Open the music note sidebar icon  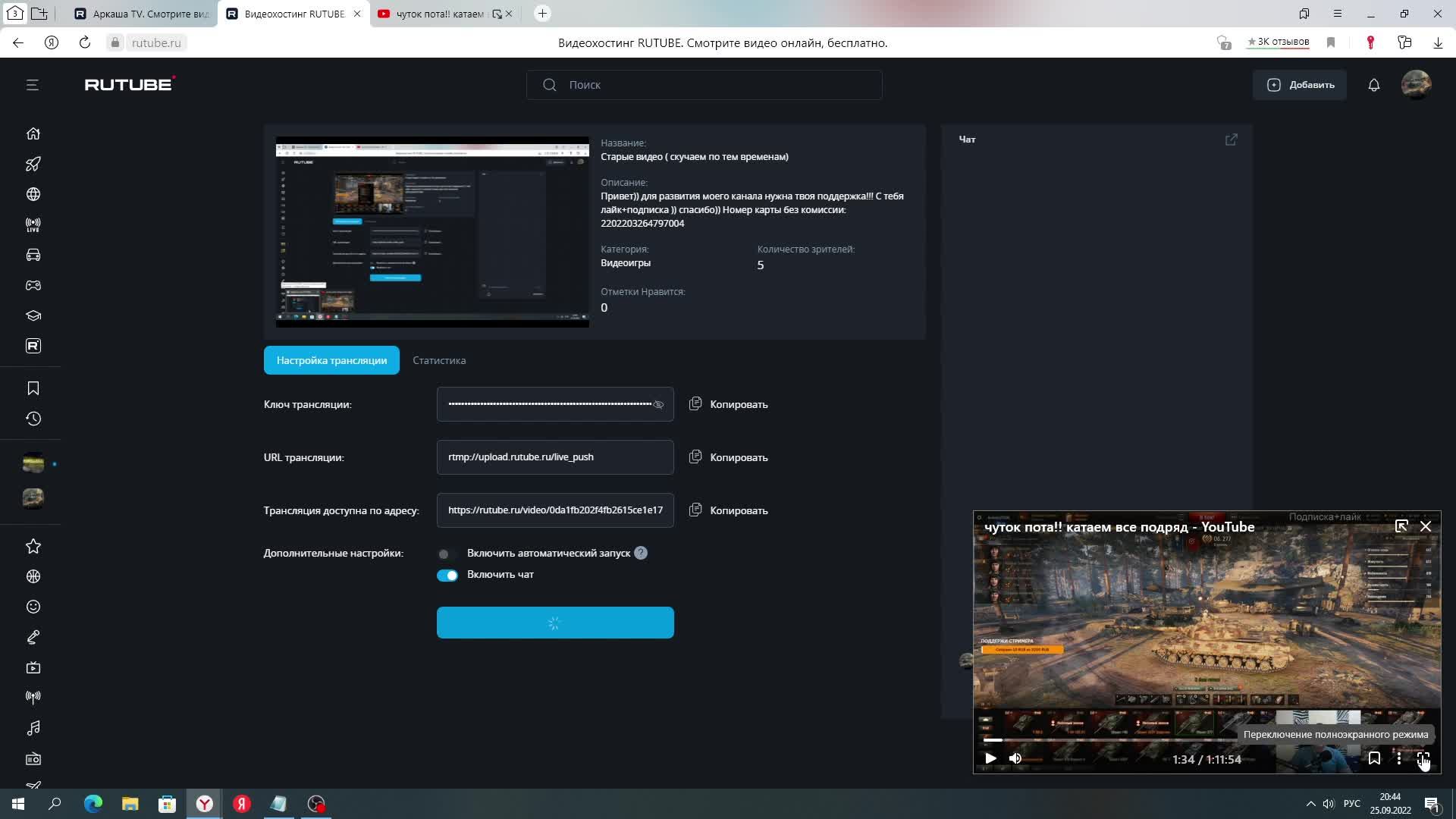33,728
